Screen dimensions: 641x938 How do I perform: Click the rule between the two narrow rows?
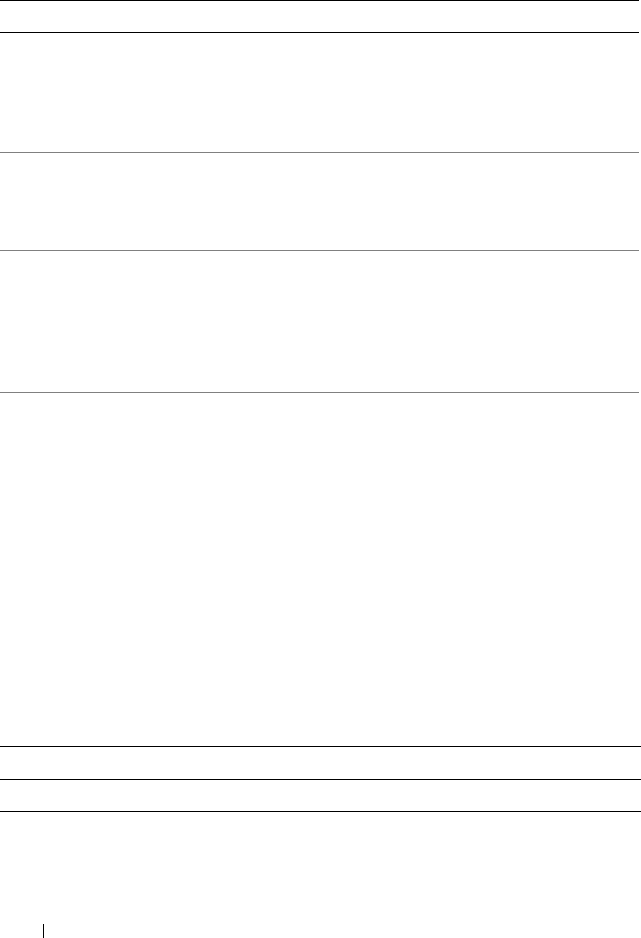[320, 780]
